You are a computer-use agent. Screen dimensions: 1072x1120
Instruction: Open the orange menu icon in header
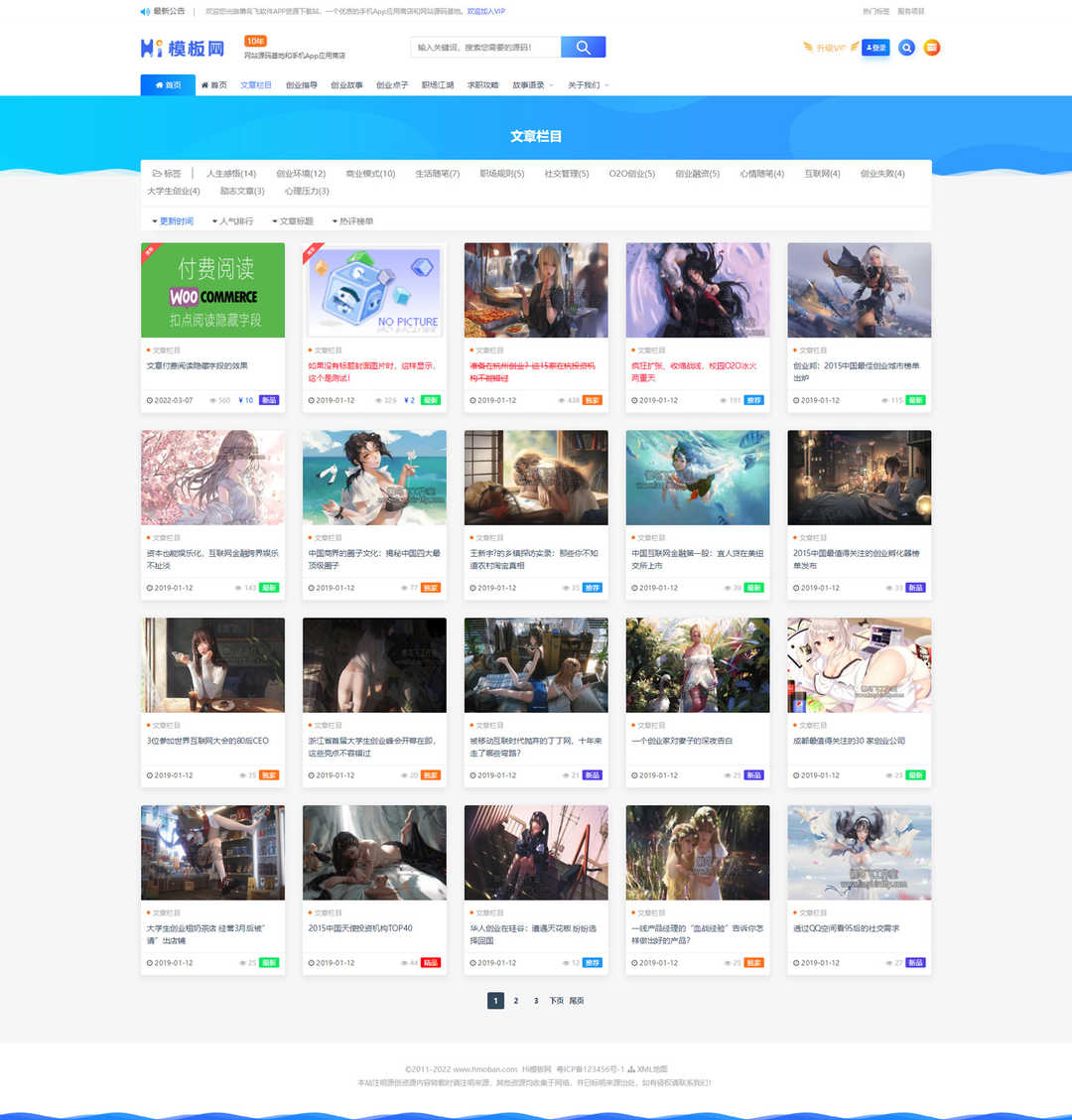coord(931,48)
